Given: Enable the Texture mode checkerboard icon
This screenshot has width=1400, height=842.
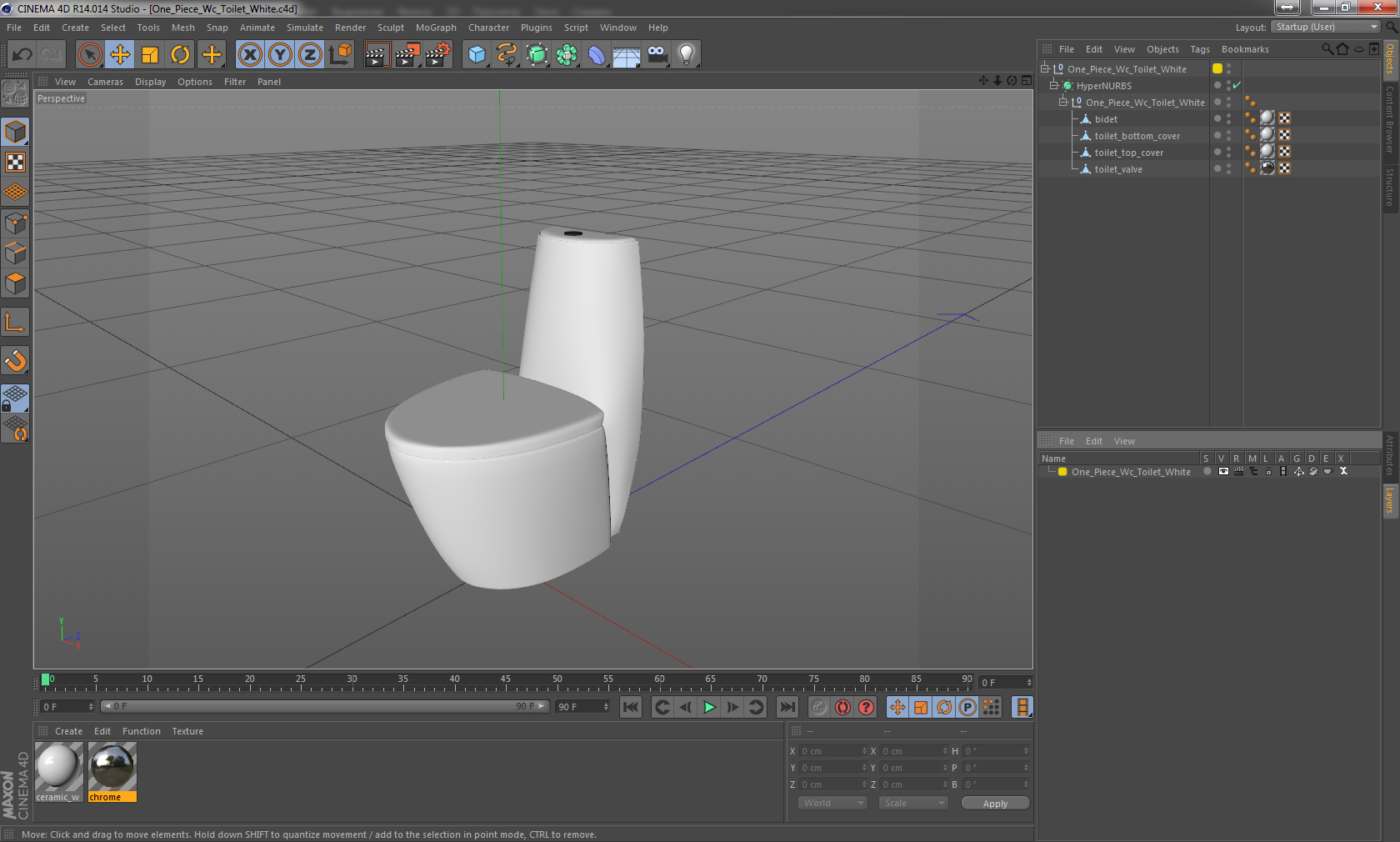Looking at the screenshot, I should [x=15, y=163].
